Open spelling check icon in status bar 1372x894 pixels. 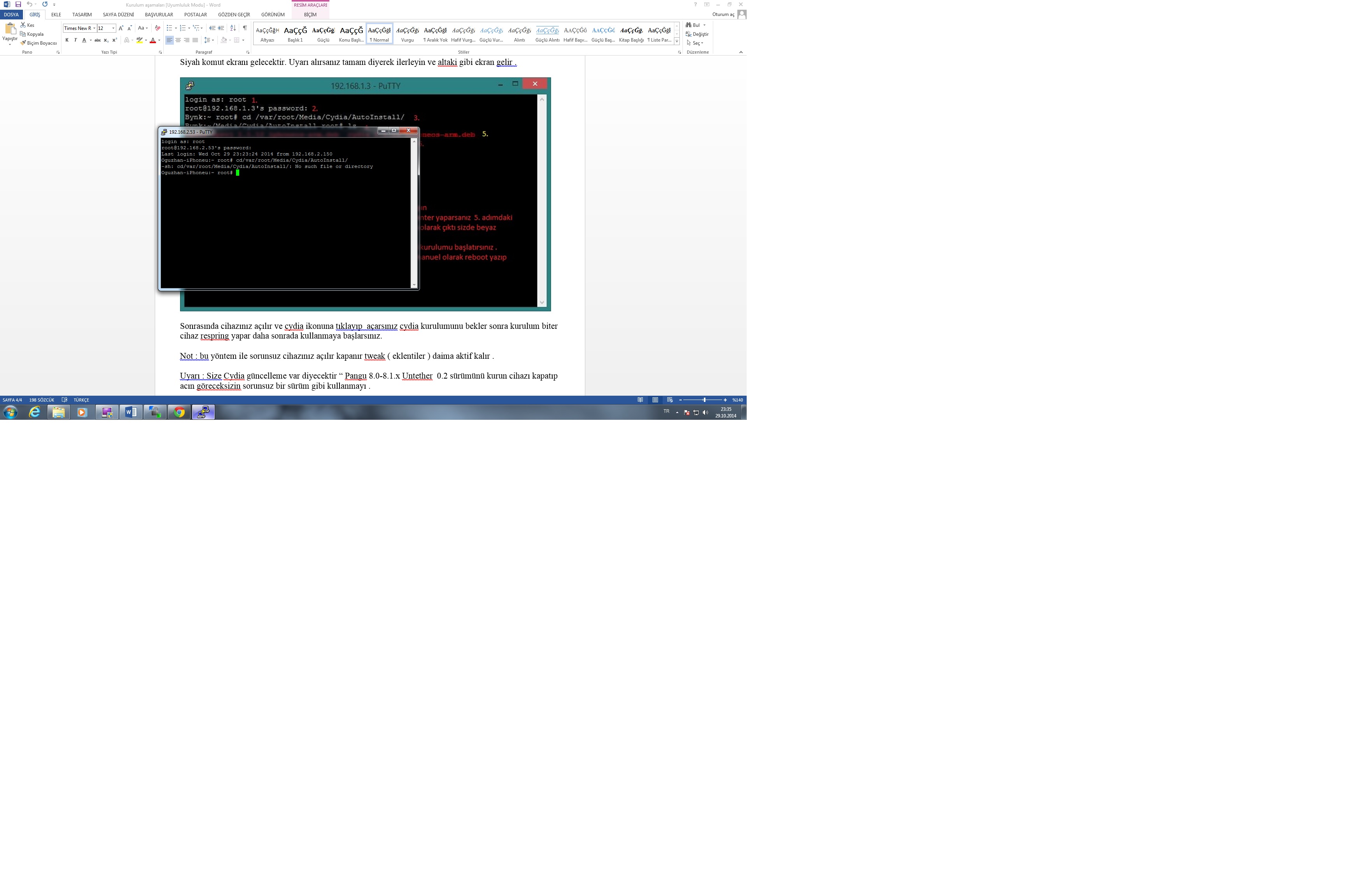coord(65,400)
